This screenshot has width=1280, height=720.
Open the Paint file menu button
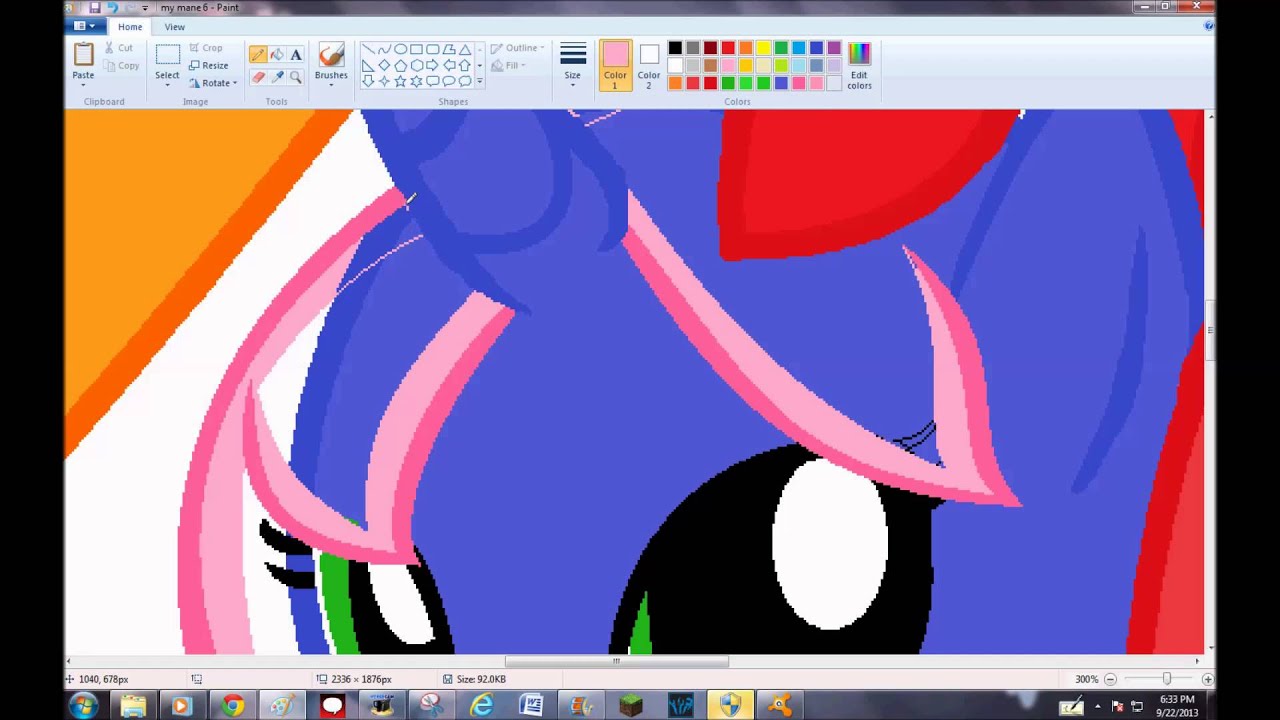(85, 27)
